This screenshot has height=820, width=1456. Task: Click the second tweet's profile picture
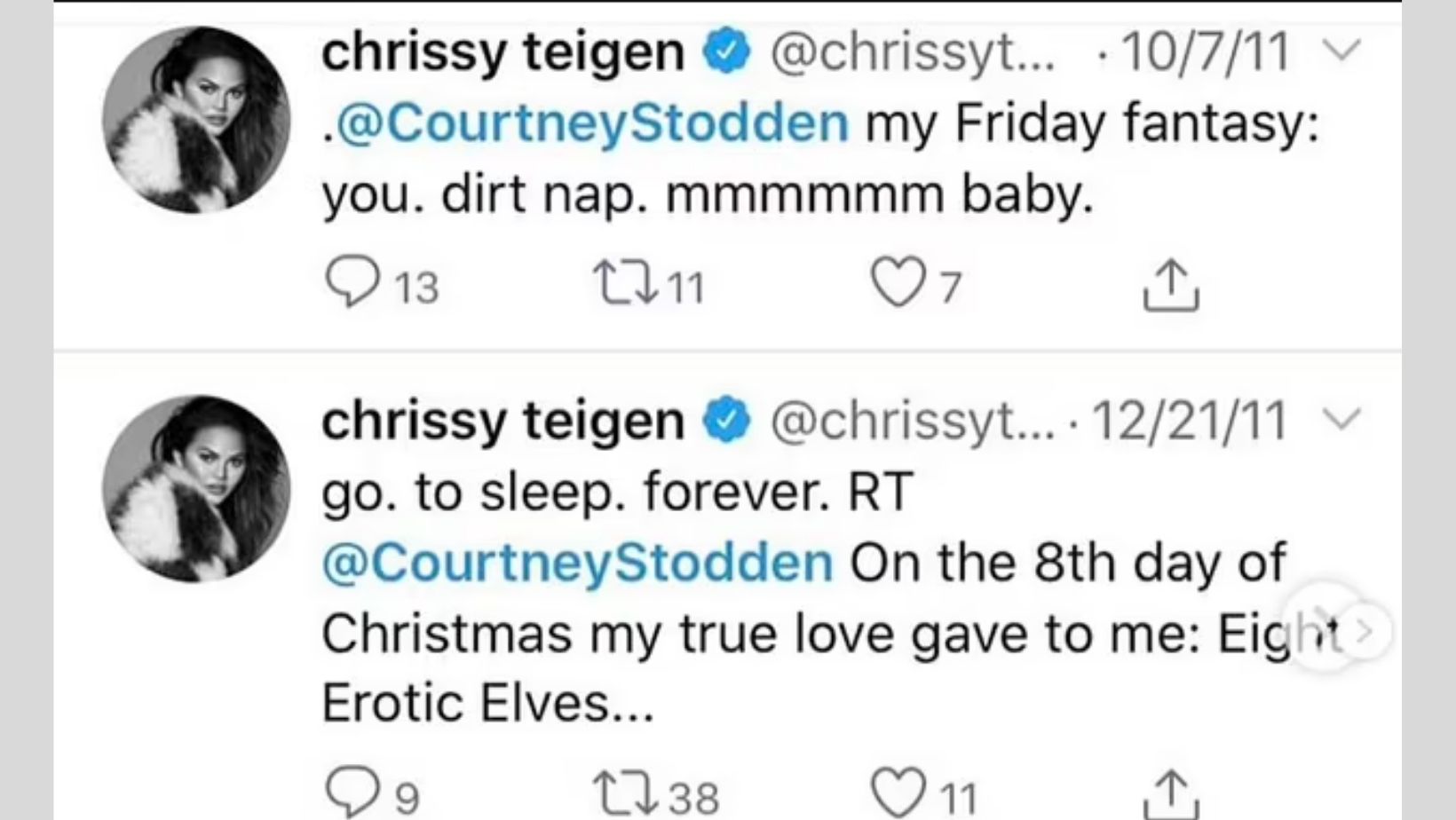pos(197,489)
